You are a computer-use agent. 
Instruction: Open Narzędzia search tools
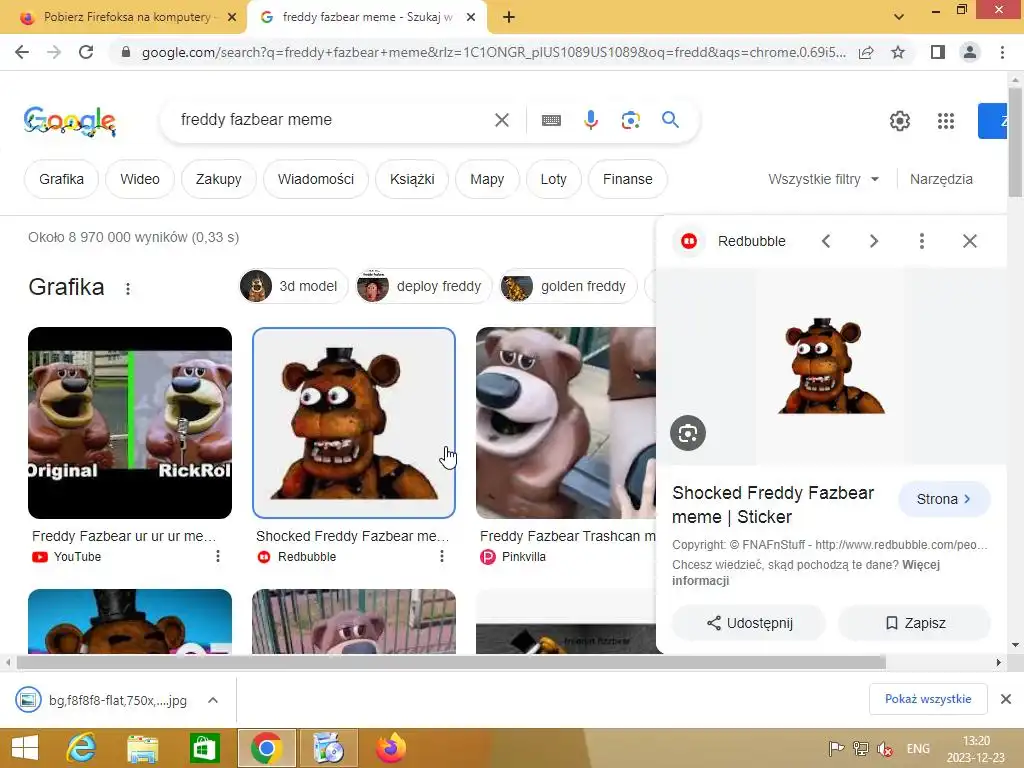point(941,179)
